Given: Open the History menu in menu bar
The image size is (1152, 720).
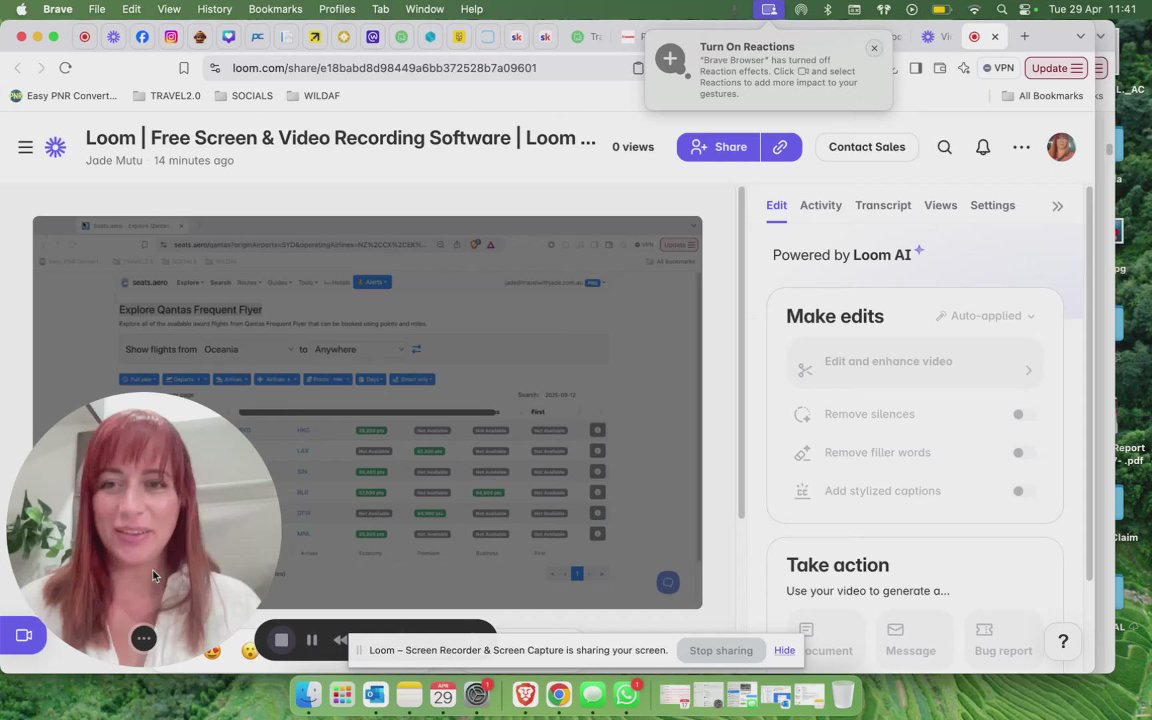Looking at the screenshot, I should [215, 9].
